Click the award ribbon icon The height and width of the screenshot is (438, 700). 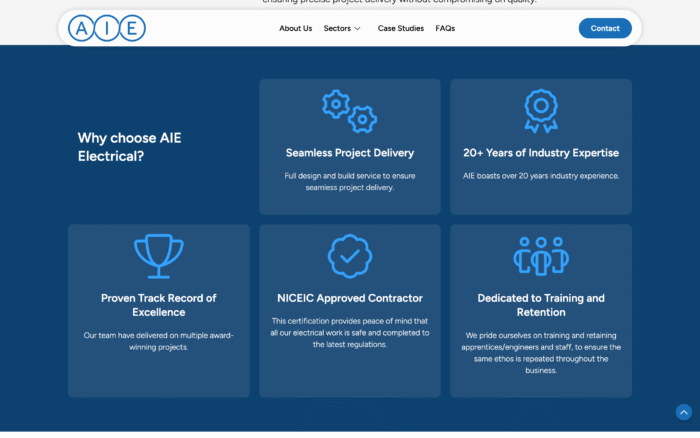(x=540, y=110)
